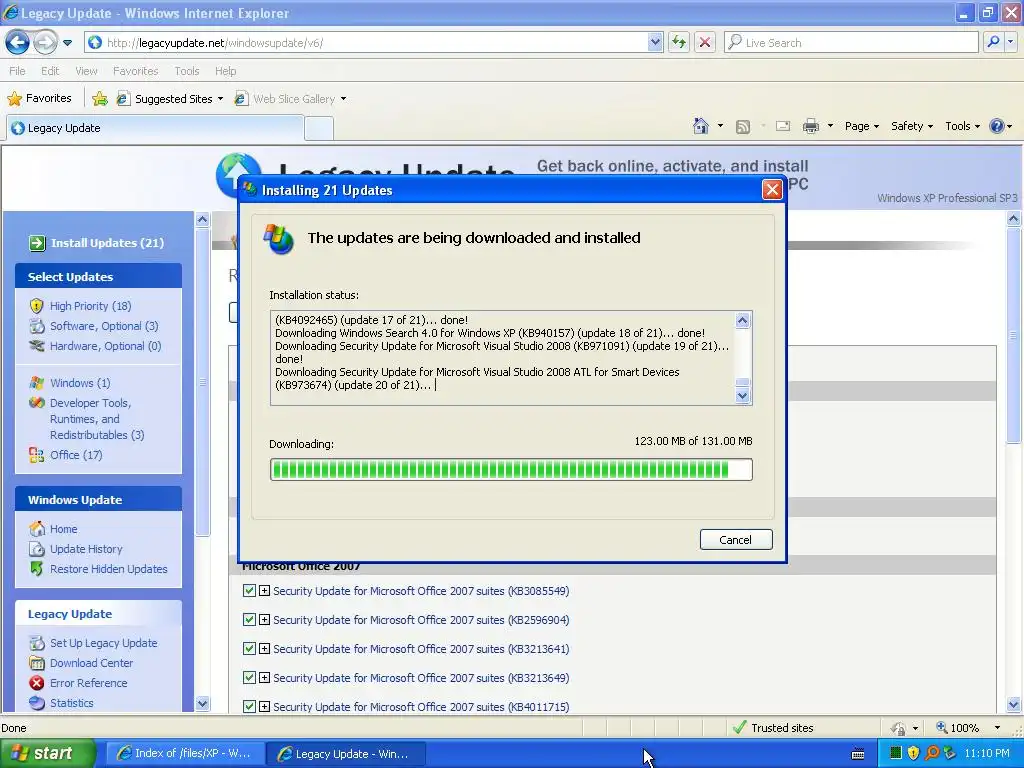Open Developer Tools, Runtimes, and Redistributables
Image resolution: width=1024 pixels, height=768 pixels.
(x=97, y=419)
